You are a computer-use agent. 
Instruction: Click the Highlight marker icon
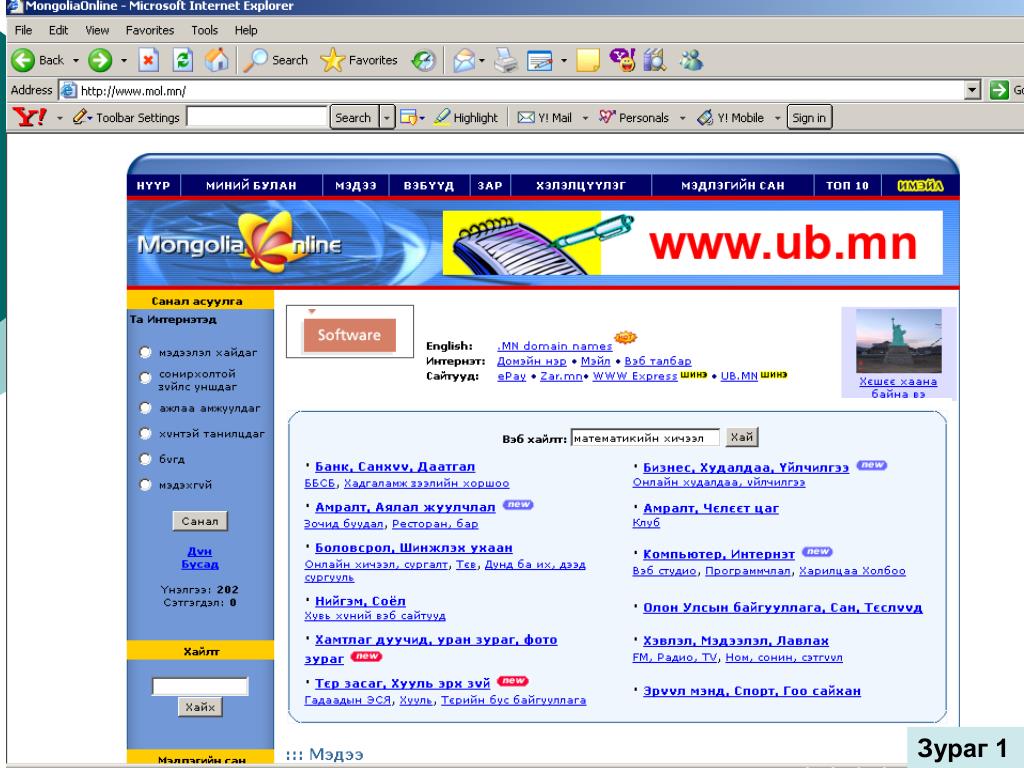pos(443,117)
